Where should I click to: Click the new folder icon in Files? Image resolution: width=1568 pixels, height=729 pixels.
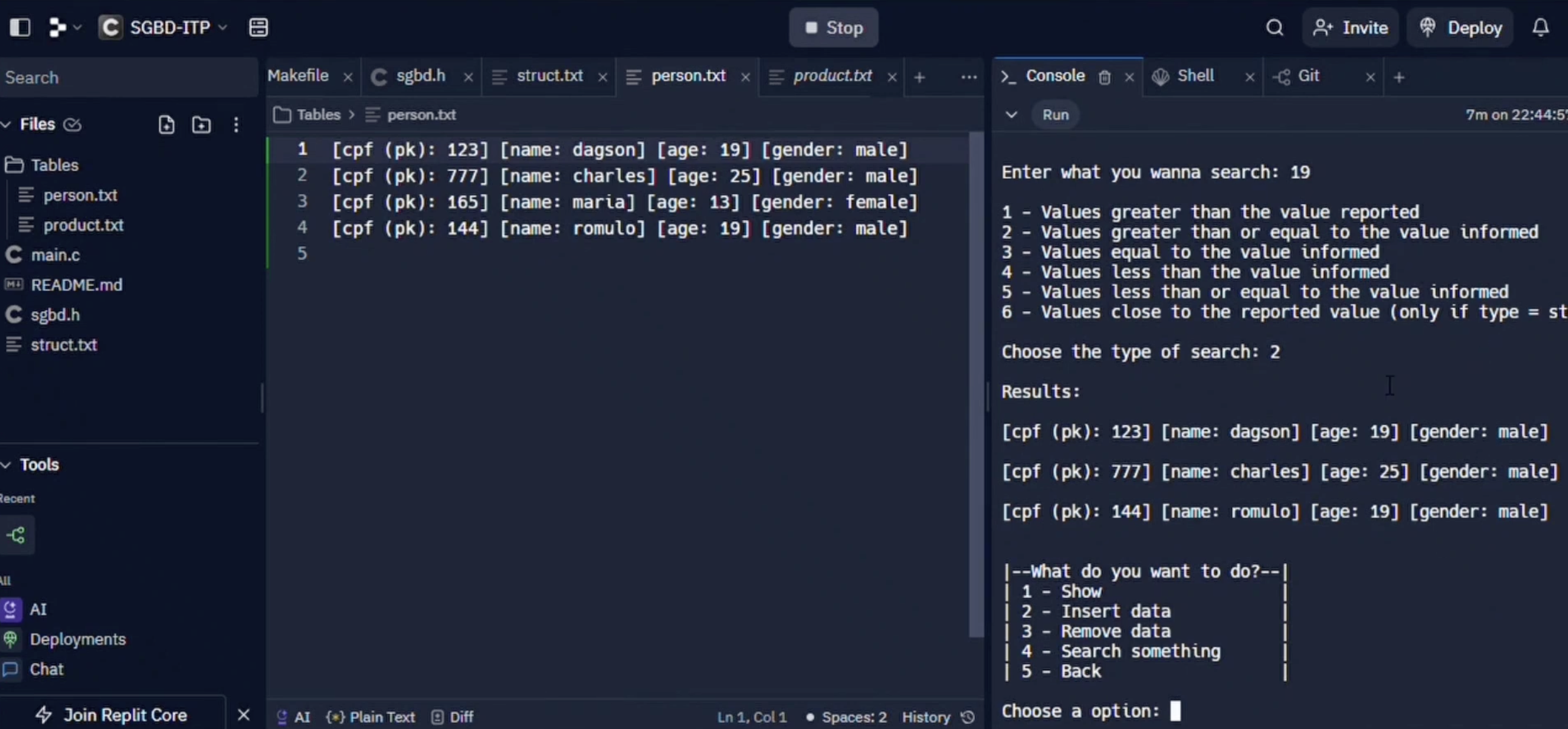(201, 125)
